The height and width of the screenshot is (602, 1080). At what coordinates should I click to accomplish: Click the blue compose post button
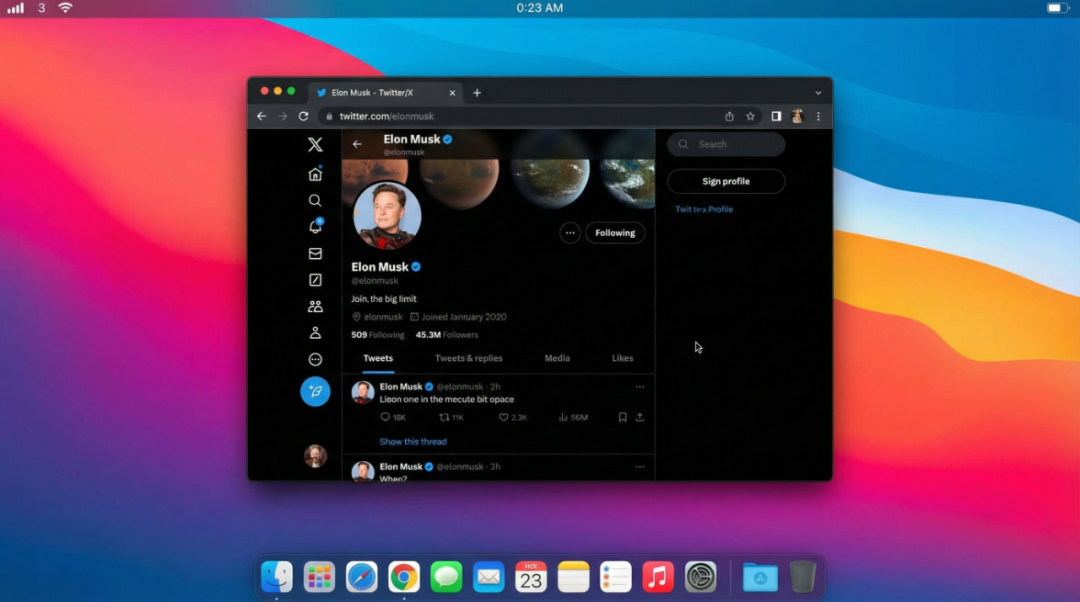(315, 392)
